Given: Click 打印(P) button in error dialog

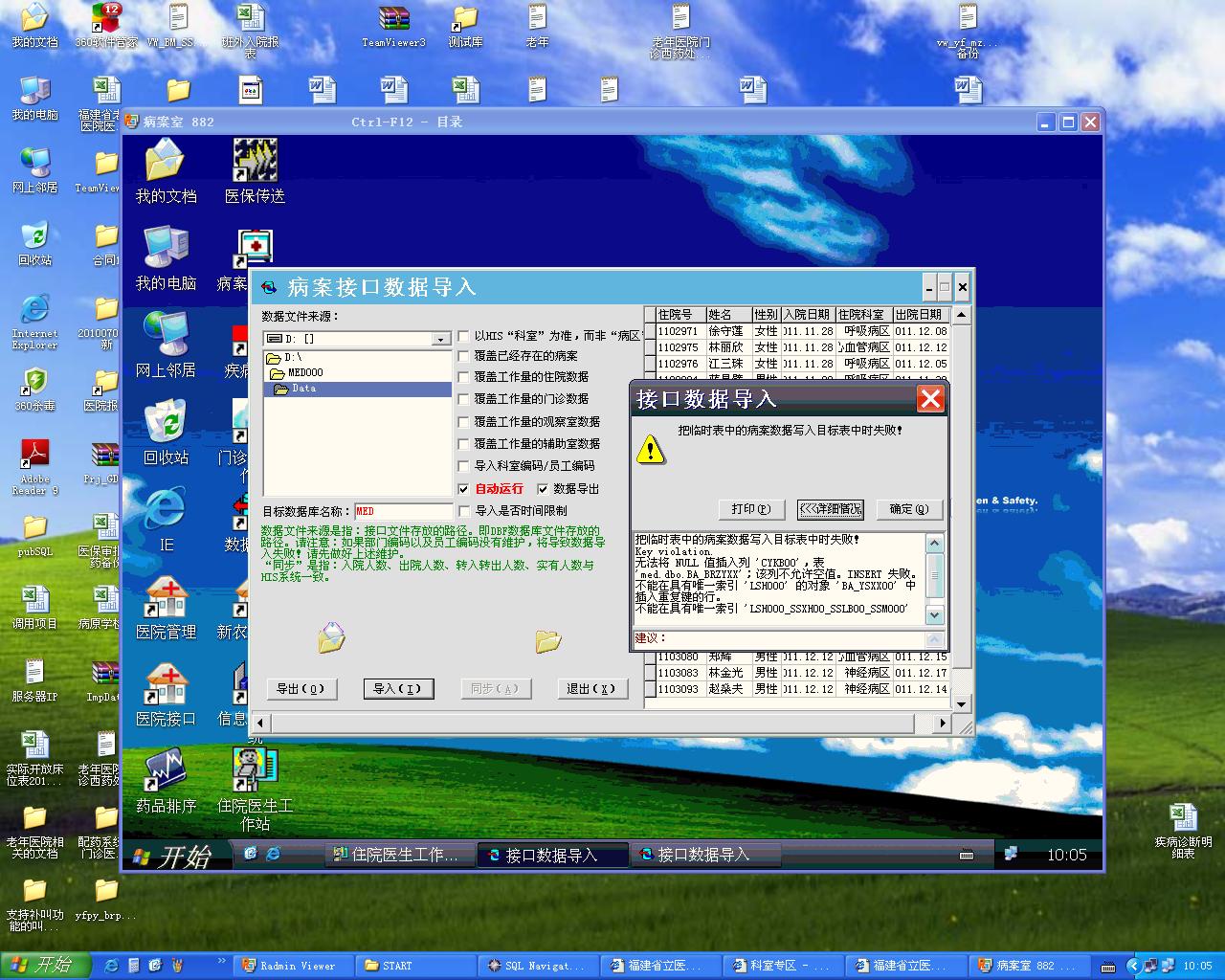Looking at the screenshot, I should tap(750, 509).
